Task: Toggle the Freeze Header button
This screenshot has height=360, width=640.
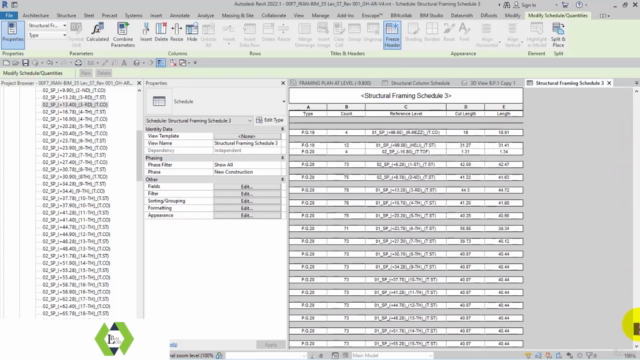Action: pyautogui.click(x=392, y=35)
